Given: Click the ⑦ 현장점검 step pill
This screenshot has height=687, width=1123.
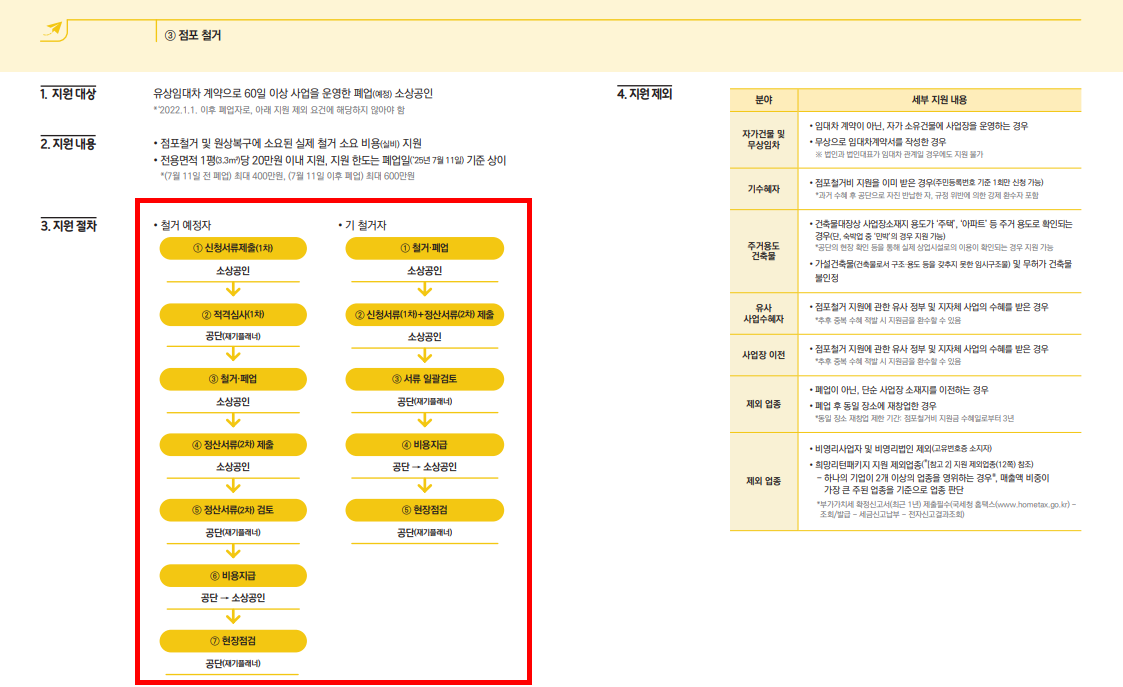Looking at the screenshot, I should pyautogui.click(x=233, y=641).
